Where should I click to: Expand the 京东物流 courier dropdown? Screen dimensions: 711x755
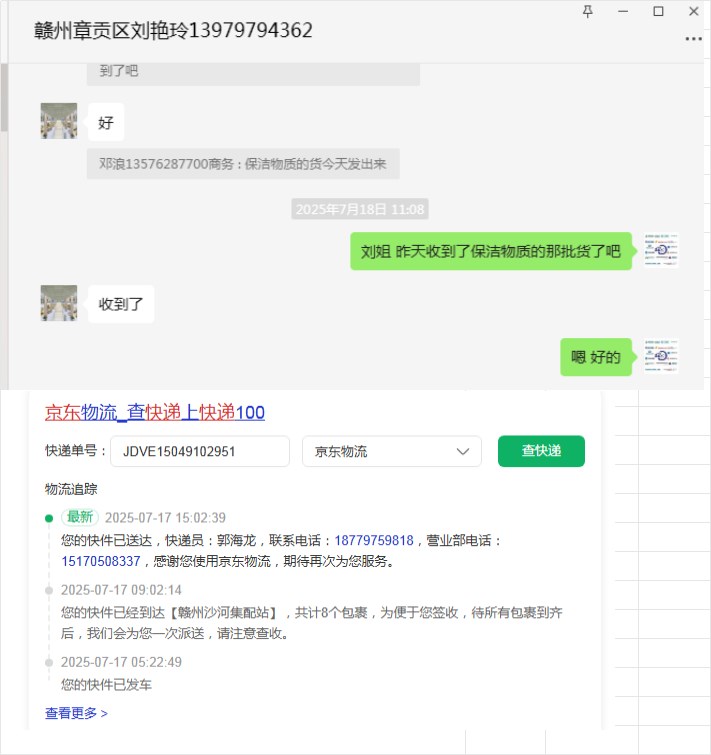tap(392, 451)
